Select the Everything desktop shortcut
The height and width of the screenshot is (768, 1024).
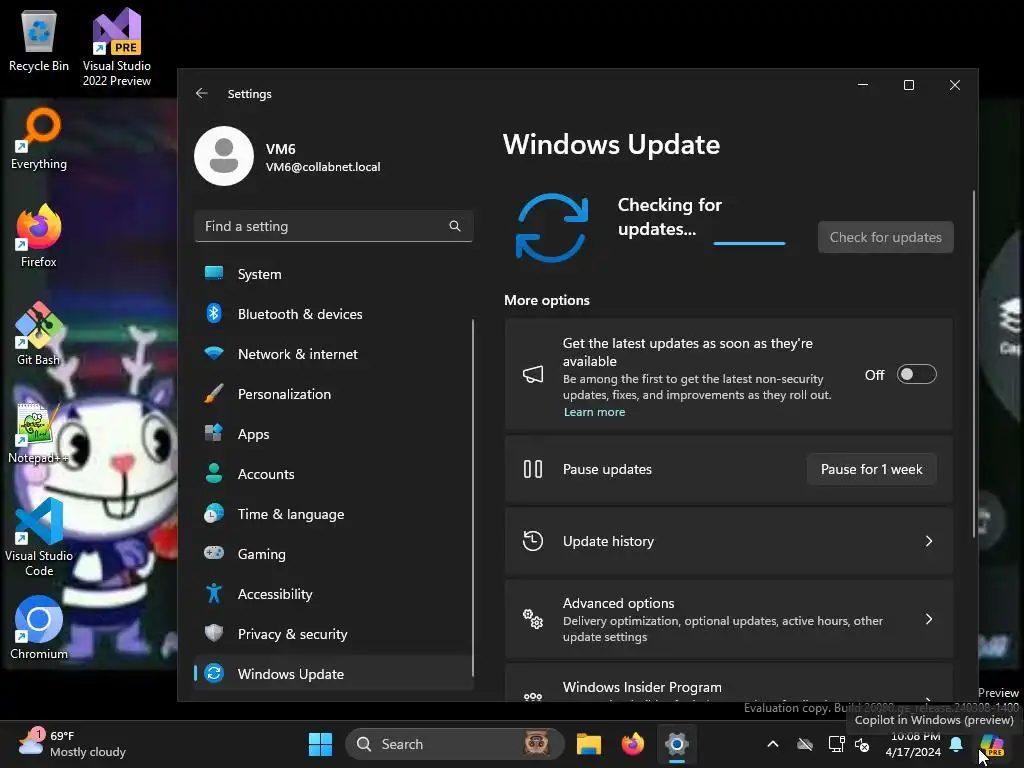[39, 138]
